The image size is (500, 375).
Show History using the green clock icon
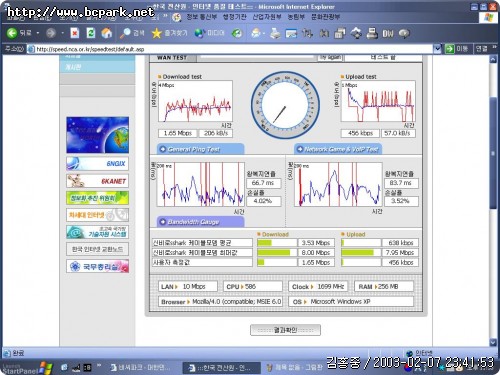point(237,33)
